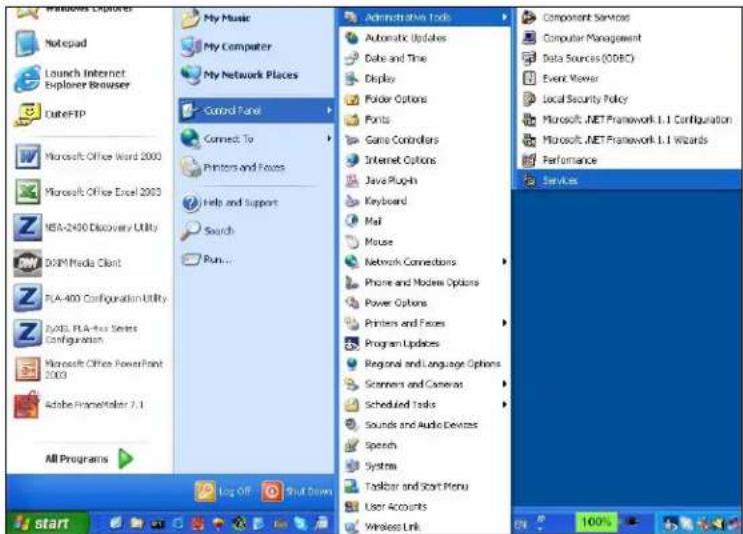
Task: Open Printers and Faxes in Start menu right pane
Action: click(x=256, y=167)
